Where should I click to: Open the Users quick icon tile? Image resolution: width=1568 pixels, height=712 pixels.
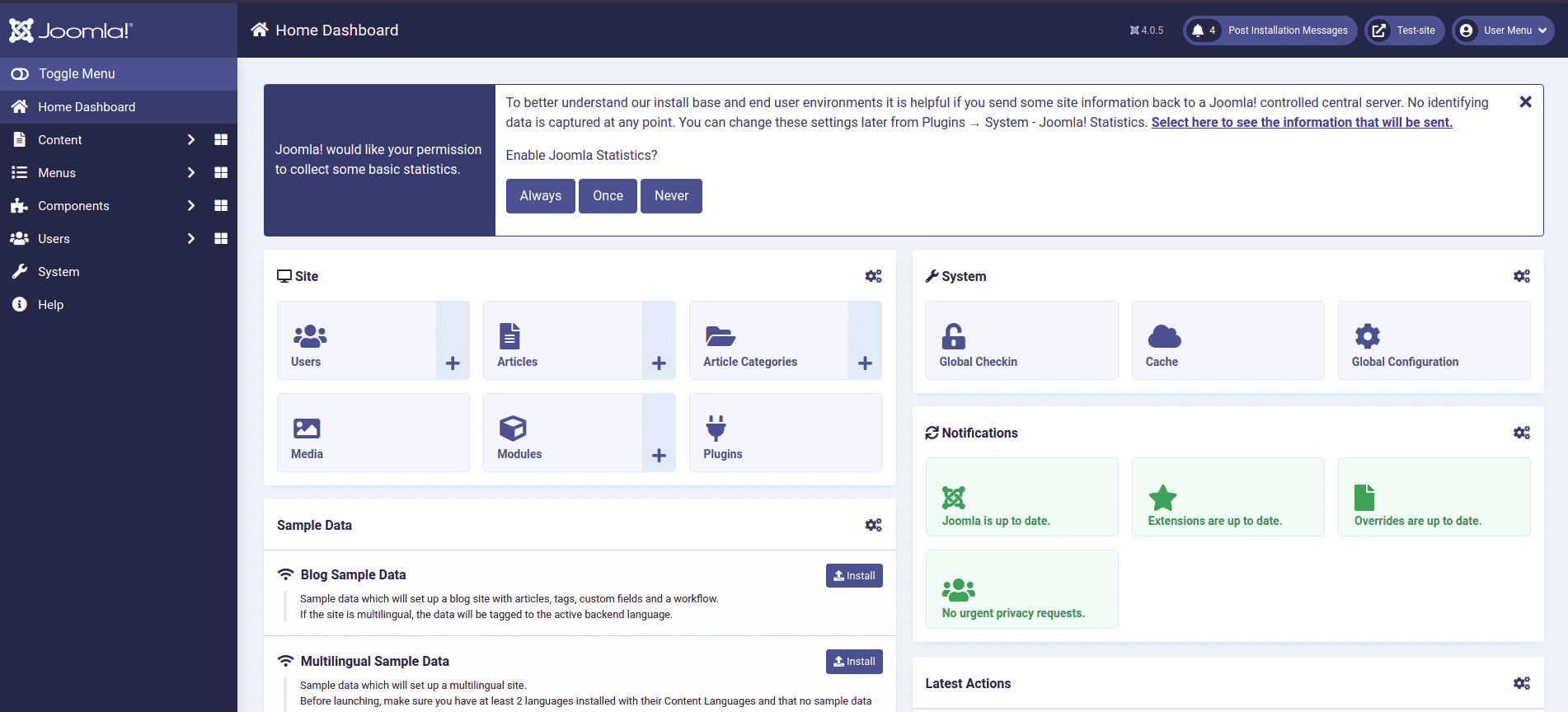click(x=357, y=340)
